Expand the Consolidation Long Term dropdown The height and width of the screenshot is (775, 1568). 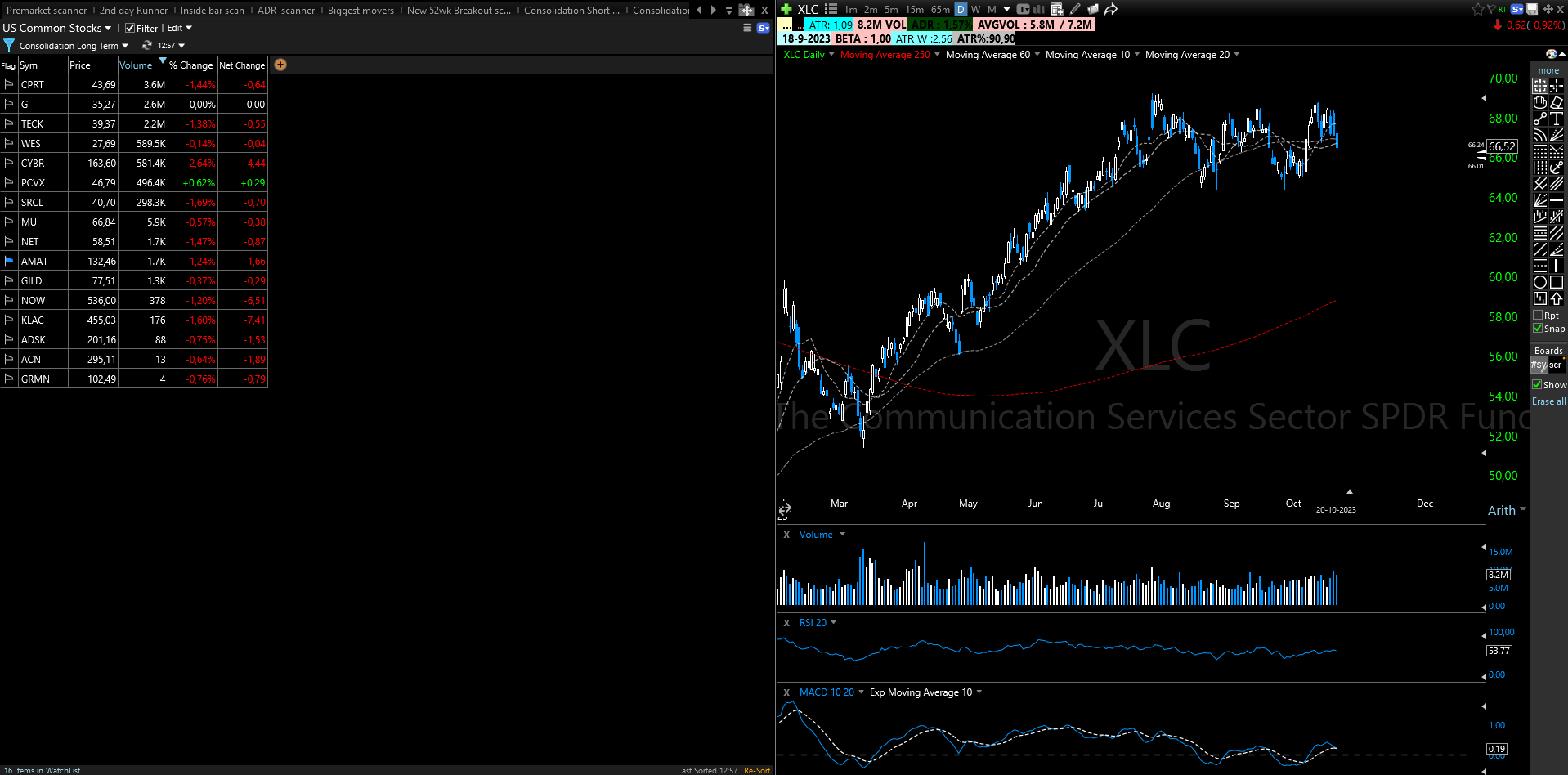[x=74, y=46]
